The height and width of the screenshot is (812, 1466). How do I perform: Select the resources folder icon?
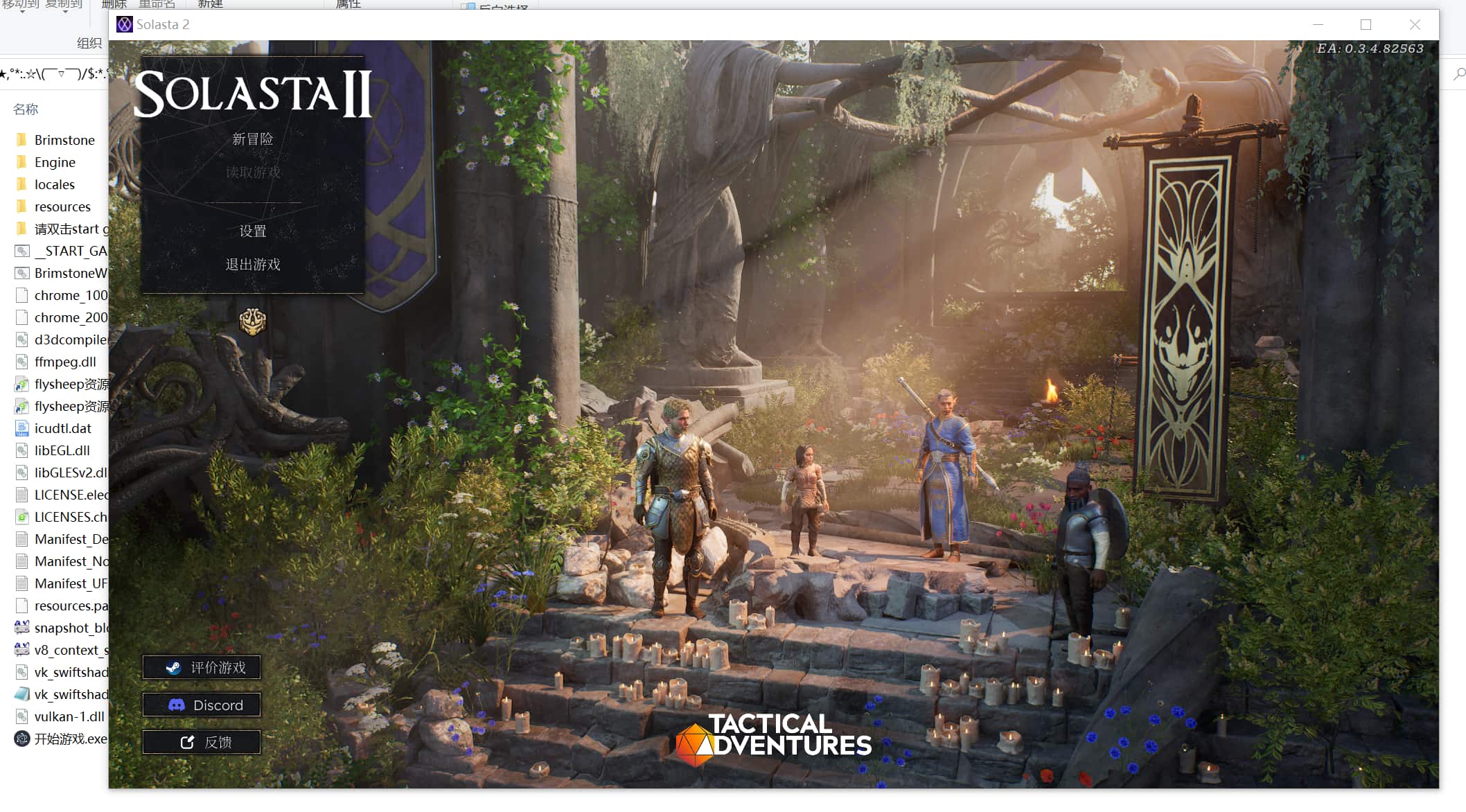21,206
